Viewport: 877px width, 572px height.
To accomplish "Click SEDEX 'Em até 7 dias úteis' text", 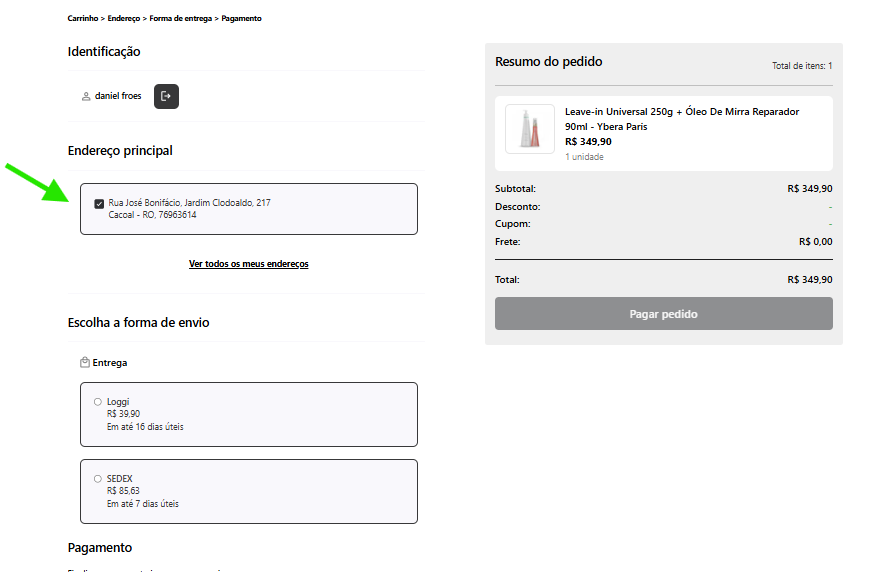I will 143,504.
